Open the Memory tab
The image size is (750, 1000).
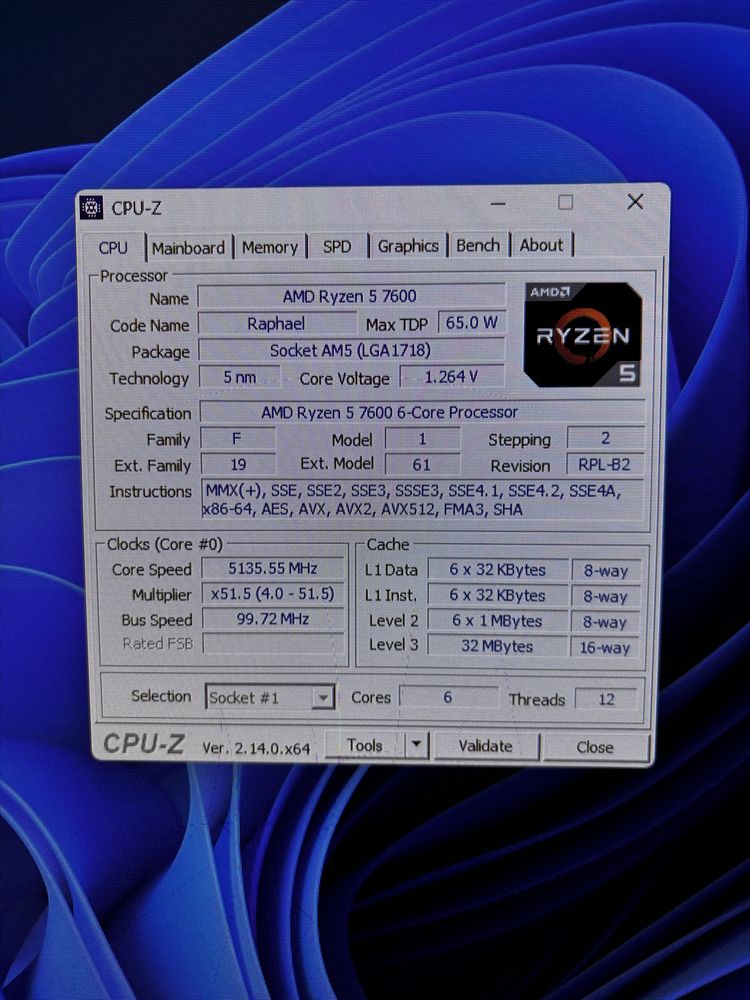tap(270, 247)
